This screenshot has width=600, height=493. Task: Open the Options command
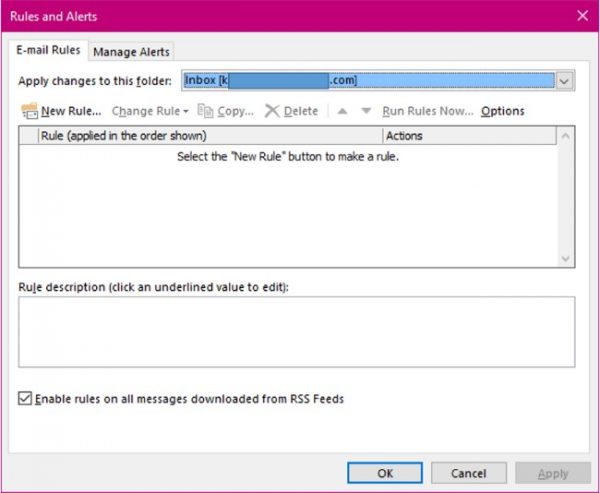pyautogui.click(x=502, y=111)
